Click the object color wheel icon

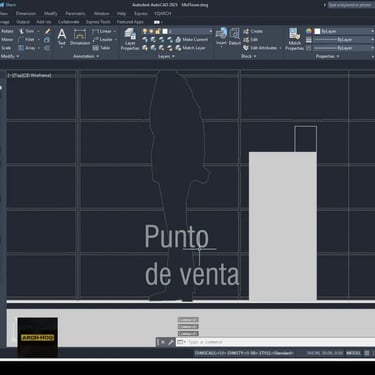pyautogui.click(x=309, y=31)
